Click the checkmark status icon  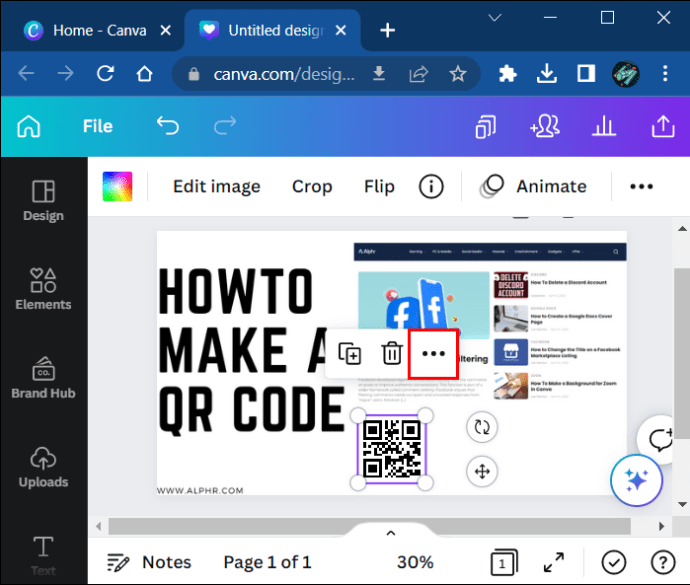point(614,562)
